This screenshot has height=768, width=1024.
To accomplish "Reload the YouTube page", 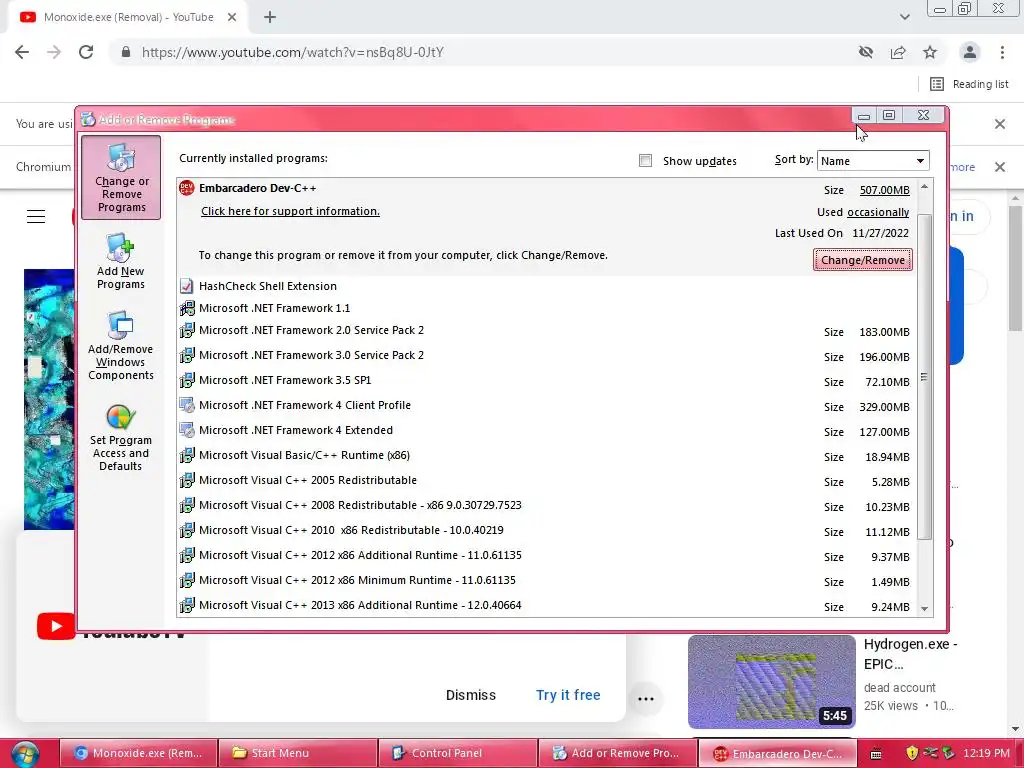I will (86, 52).
